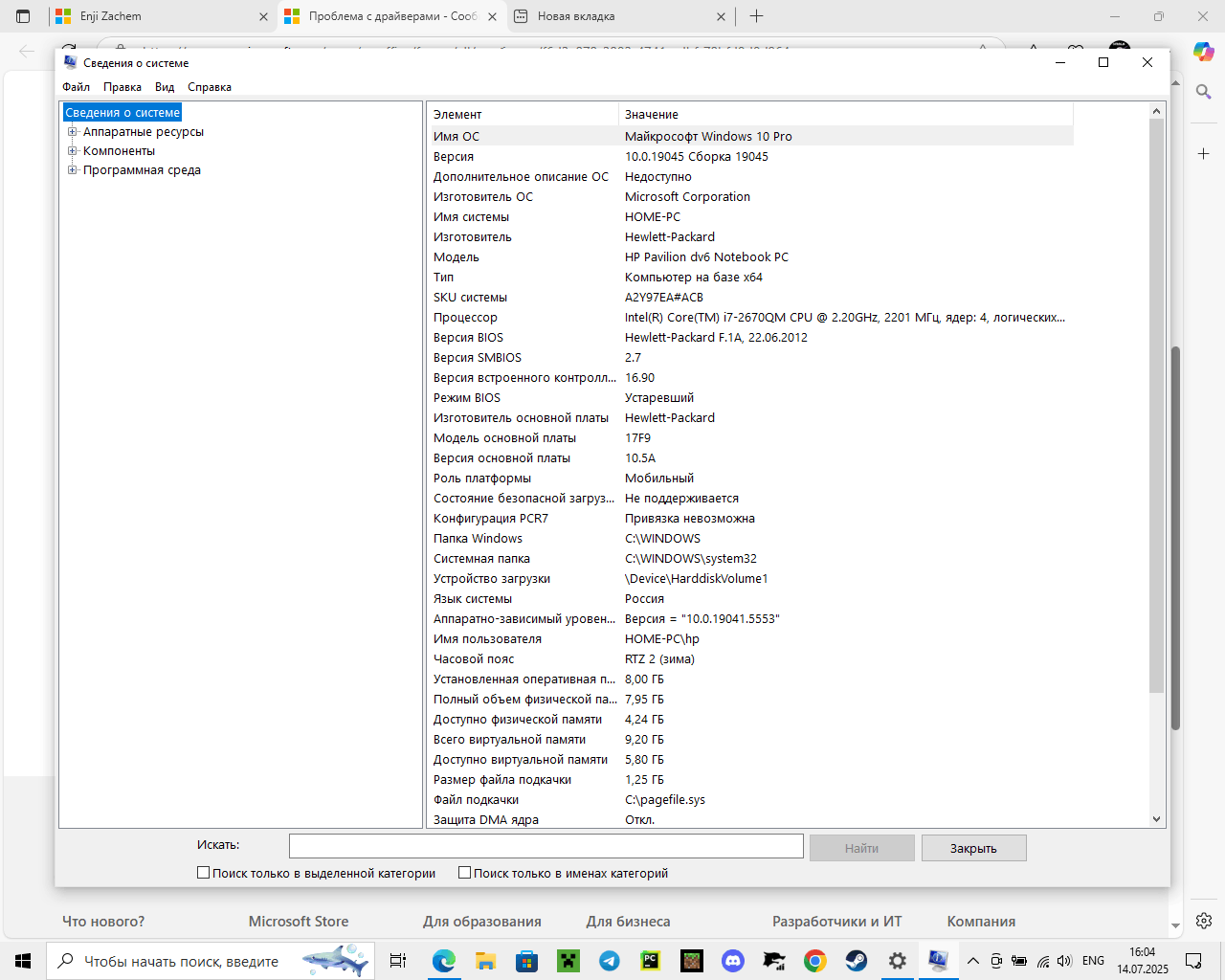Click the details list scroll-down arrow
Viewport: 1225px width, 980px height.
click(1156, 819)
